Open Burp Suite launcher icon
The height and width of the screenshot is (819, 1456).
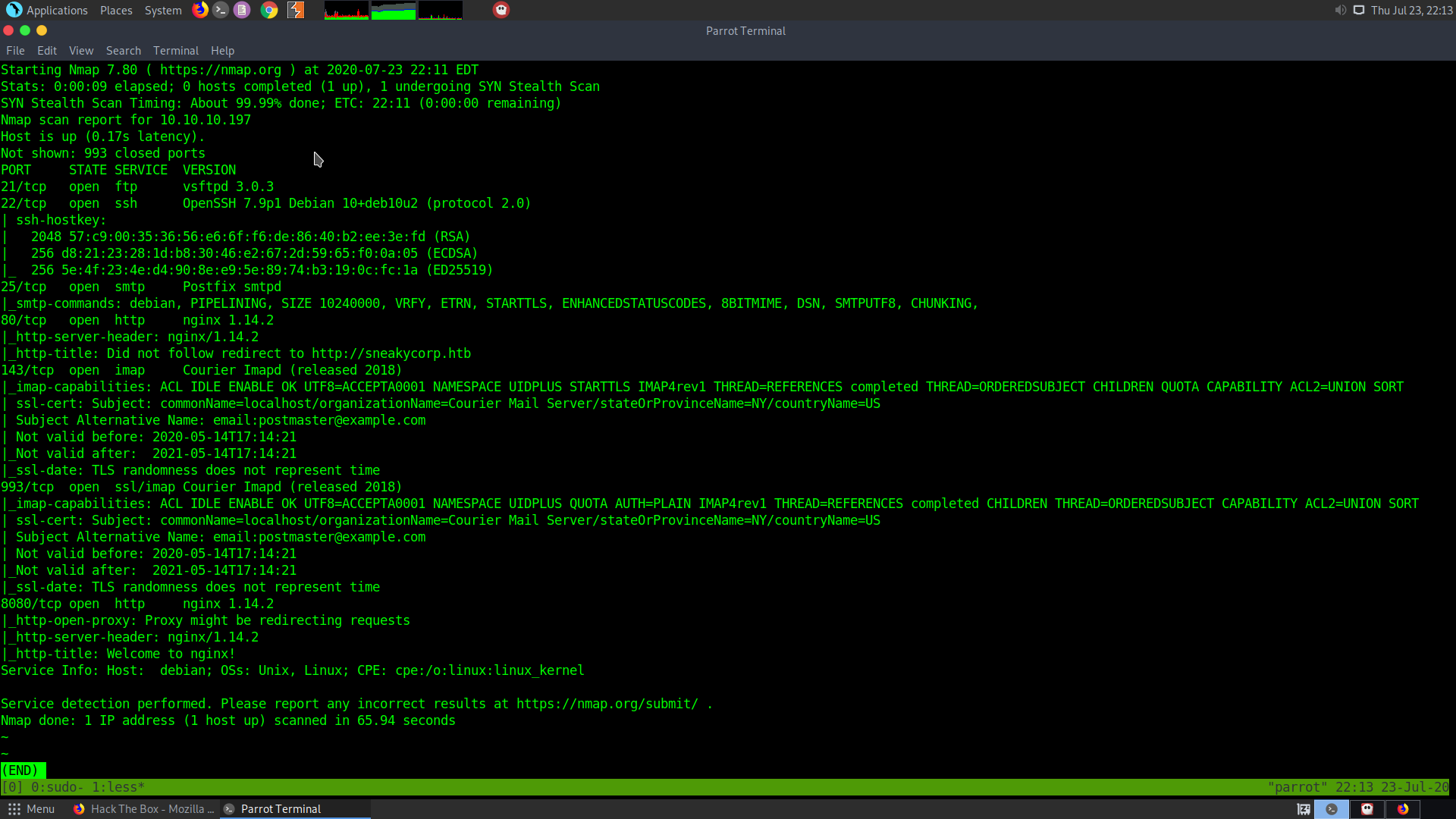tap(296, 10)
